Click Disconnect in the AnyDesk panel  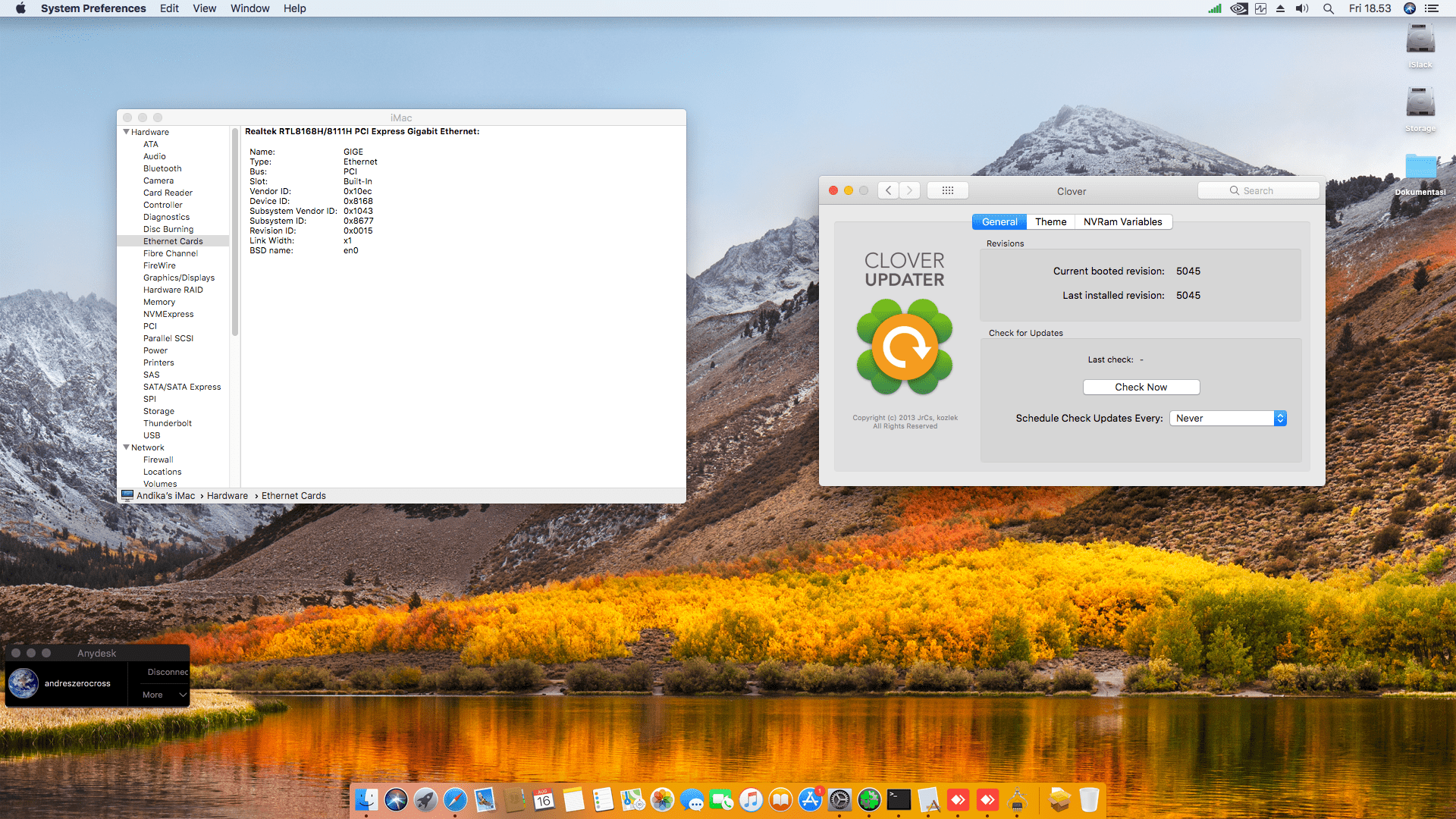[x=167, y=672]
